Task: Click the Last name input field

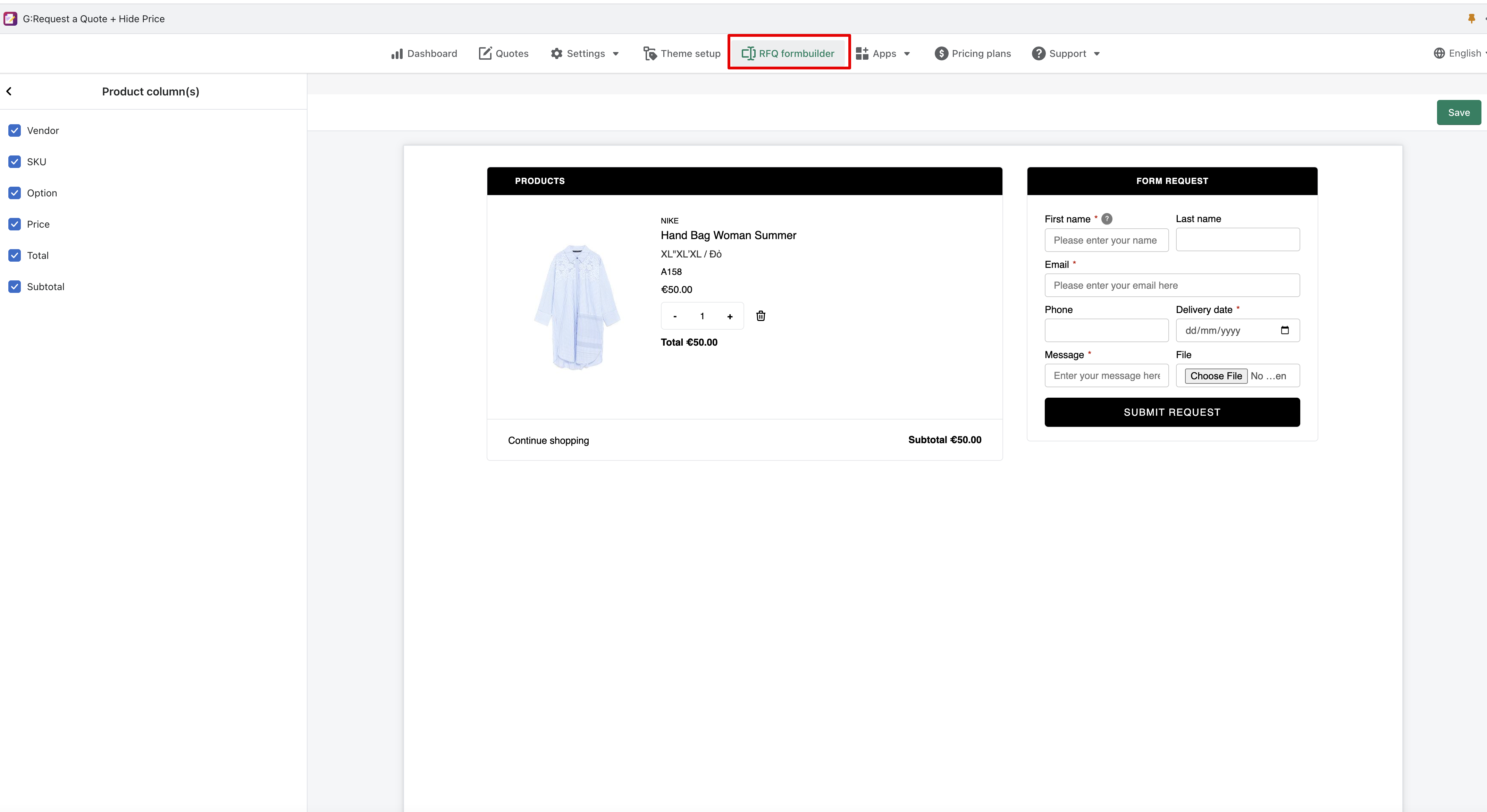Action: [1238, 239]
